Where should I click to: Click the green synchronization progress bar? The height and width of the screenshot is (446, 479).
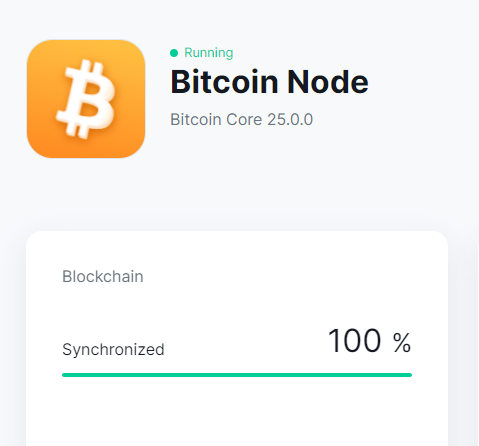point(237,375)
